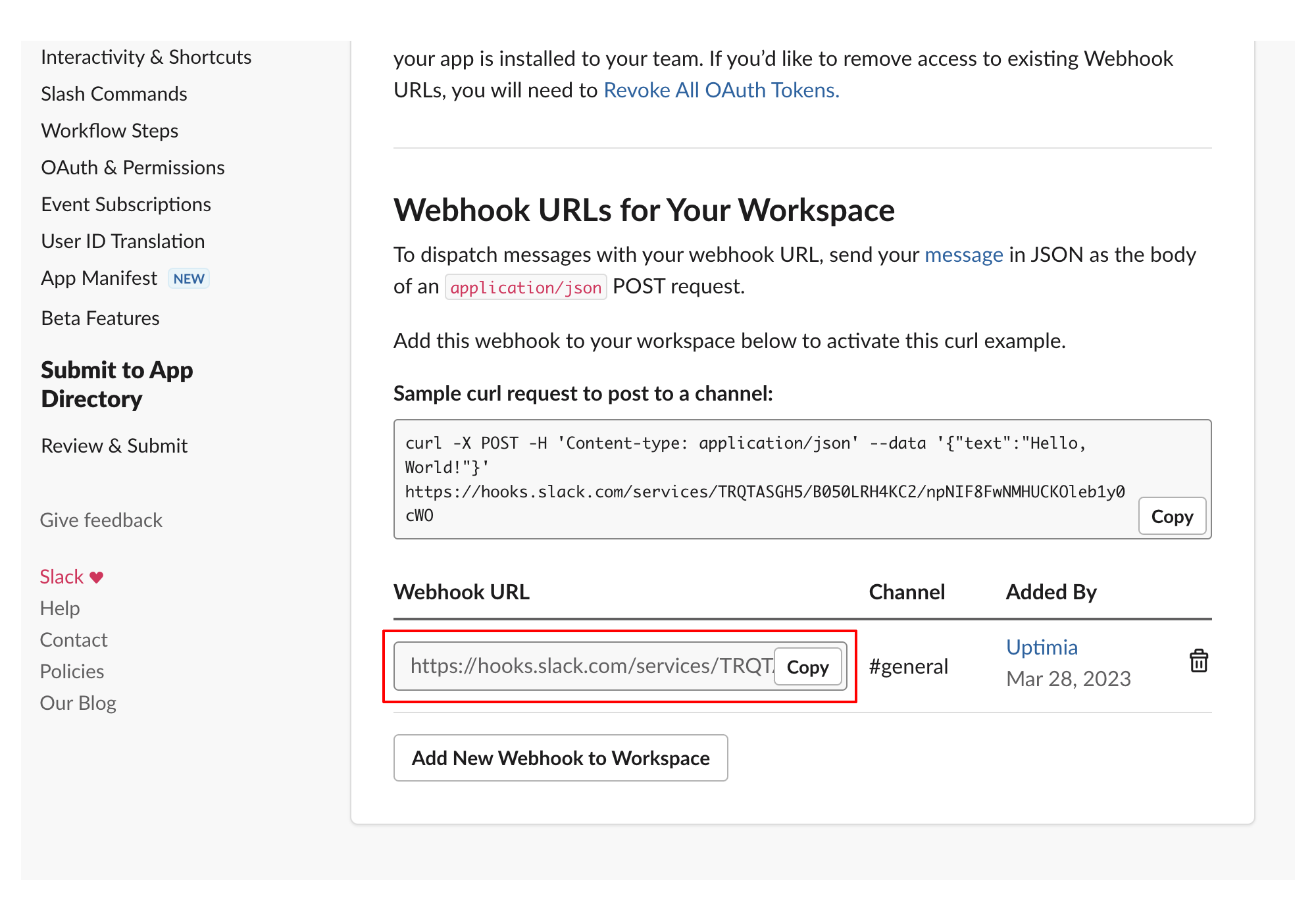Click the Slack heart icon in sidebar
Screen dimensions: 1316x921
tap(97, 578)
